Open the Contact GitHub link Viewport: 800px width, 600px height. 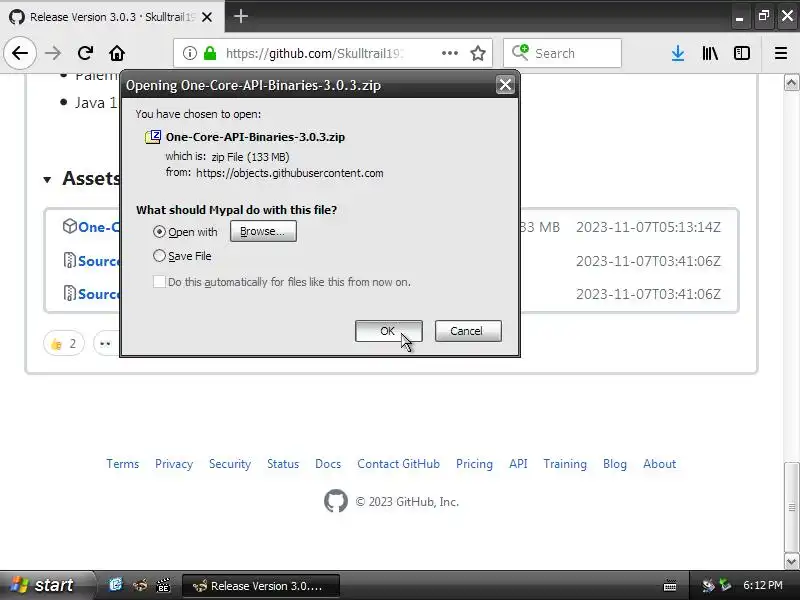[x=398, y=464]
